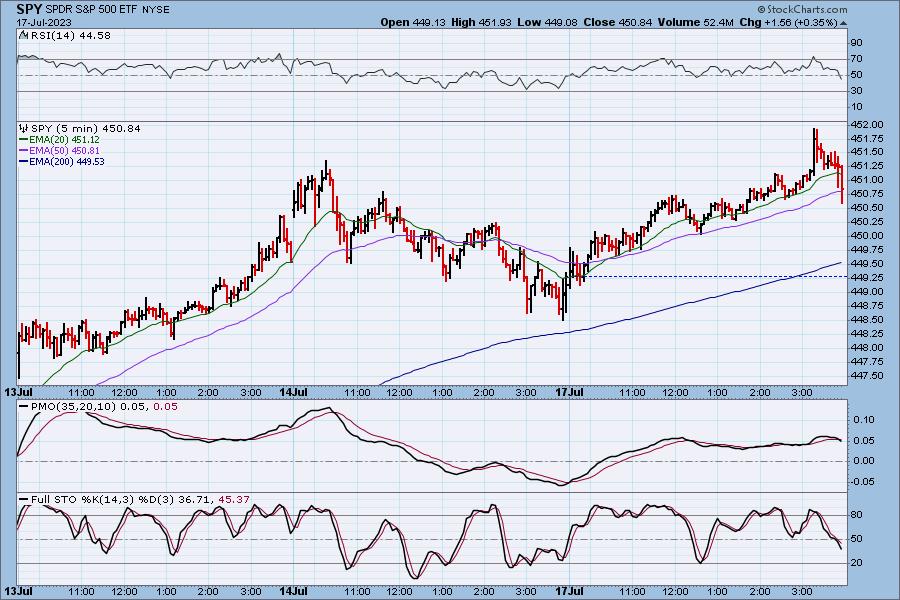Click the 447.50 price axis label
Screen dimensions: 900x600
coord(867,376)
